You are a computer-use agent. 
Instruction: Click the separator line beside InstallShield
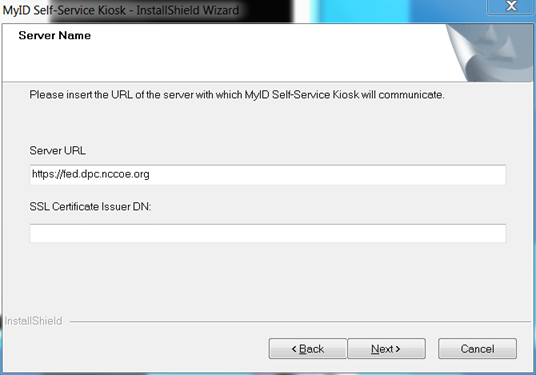pyautogui.click(x=300, y=321)
